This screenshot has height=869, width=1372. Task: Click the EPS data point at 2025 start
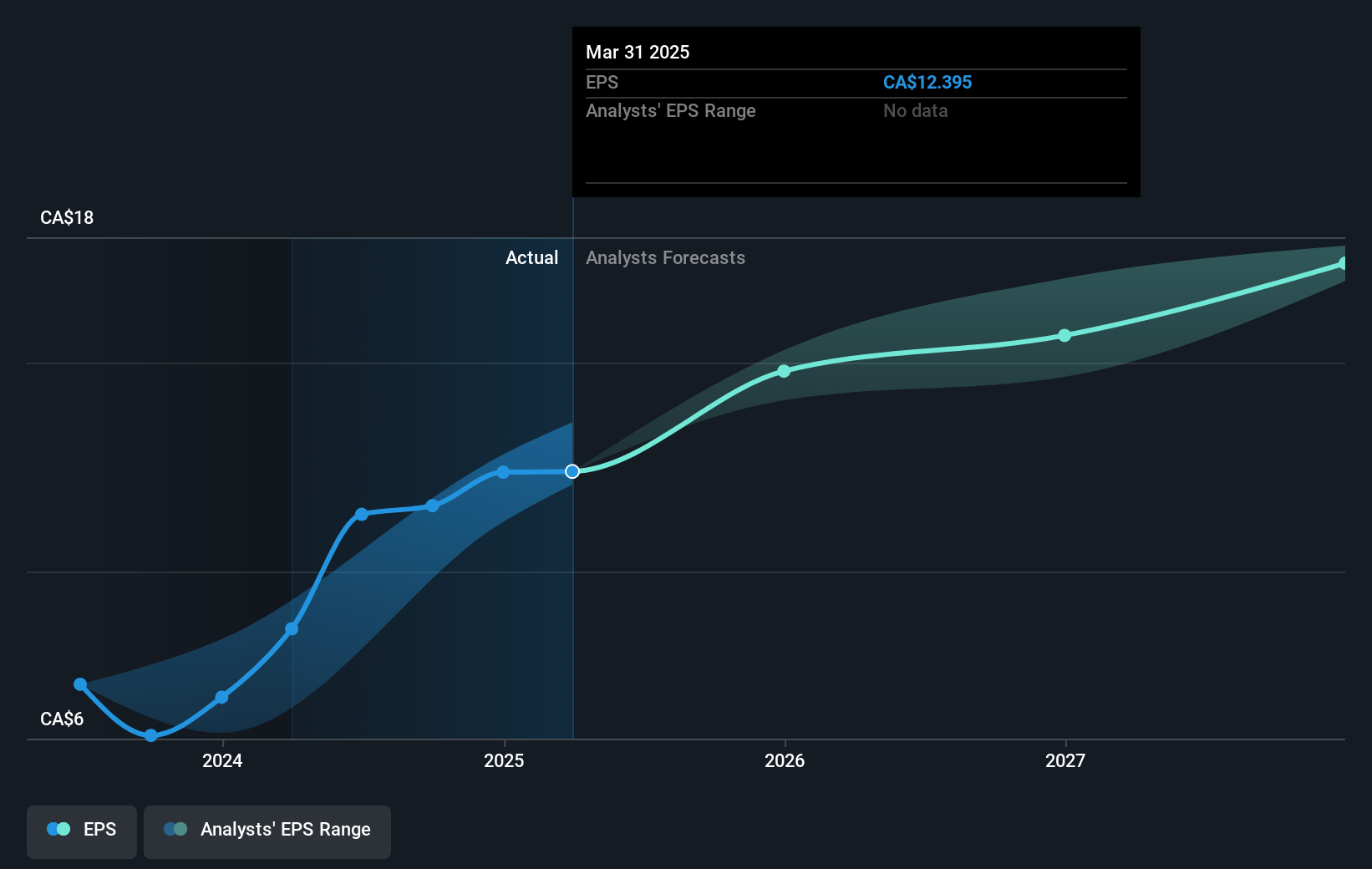[x=503, y=472]
